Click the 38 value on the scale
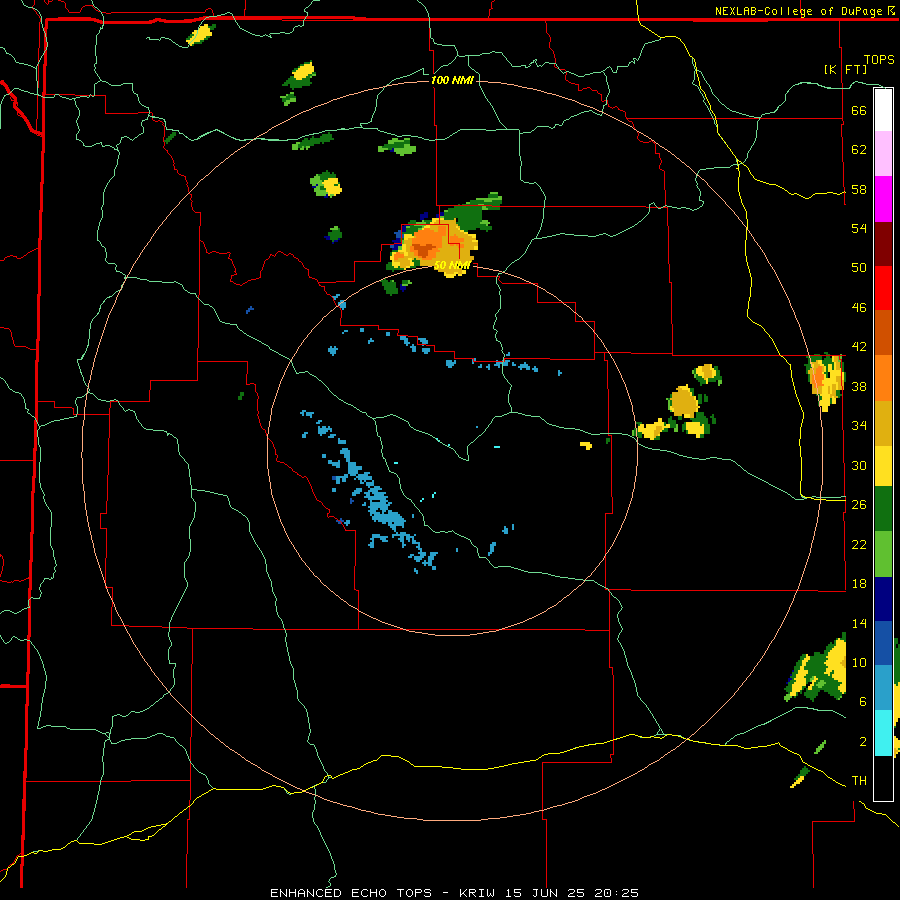900x900 pixels. click(859, 386)
